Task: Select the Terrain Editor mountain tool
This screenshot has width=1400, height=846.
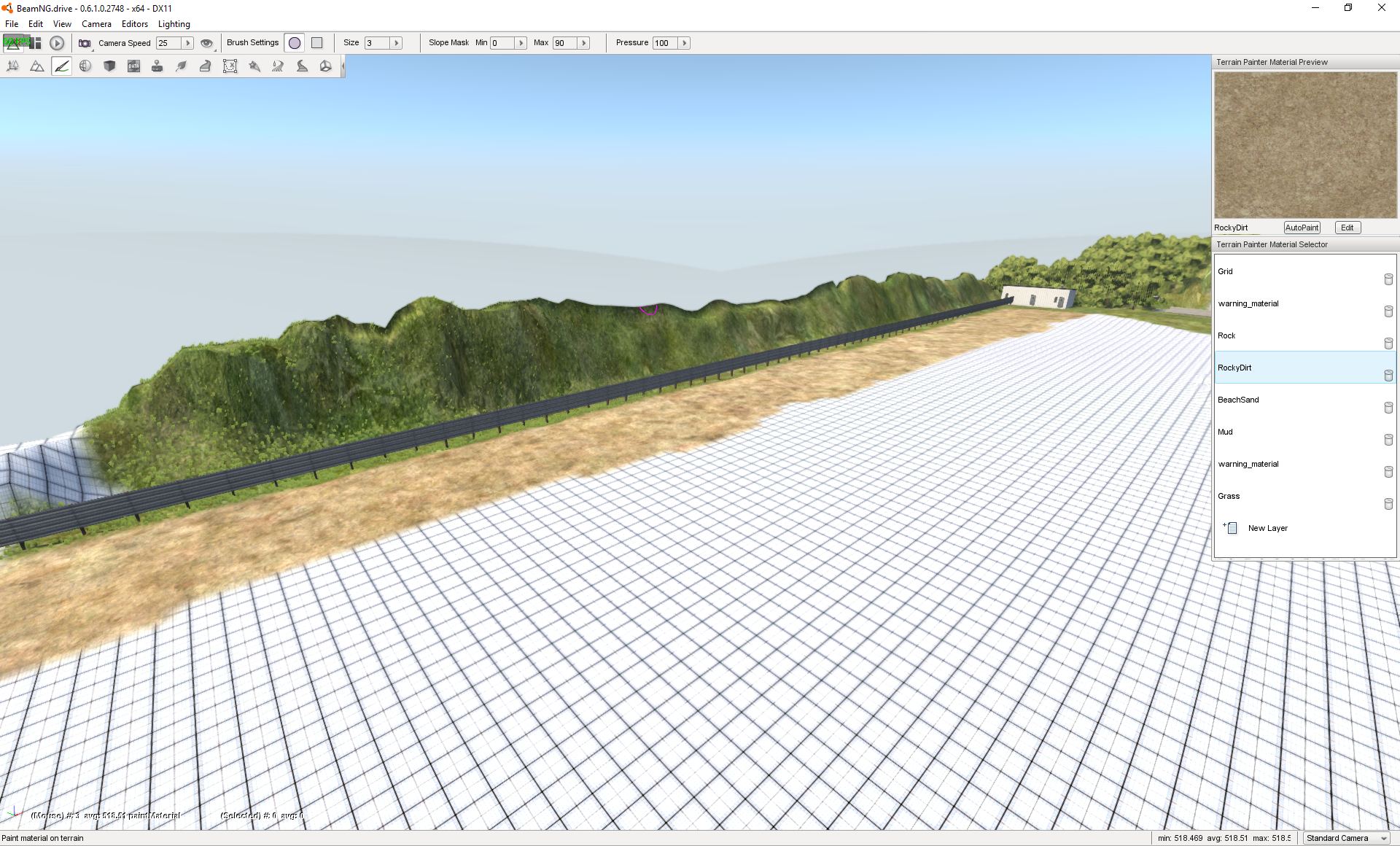Action: coord(37,66)
